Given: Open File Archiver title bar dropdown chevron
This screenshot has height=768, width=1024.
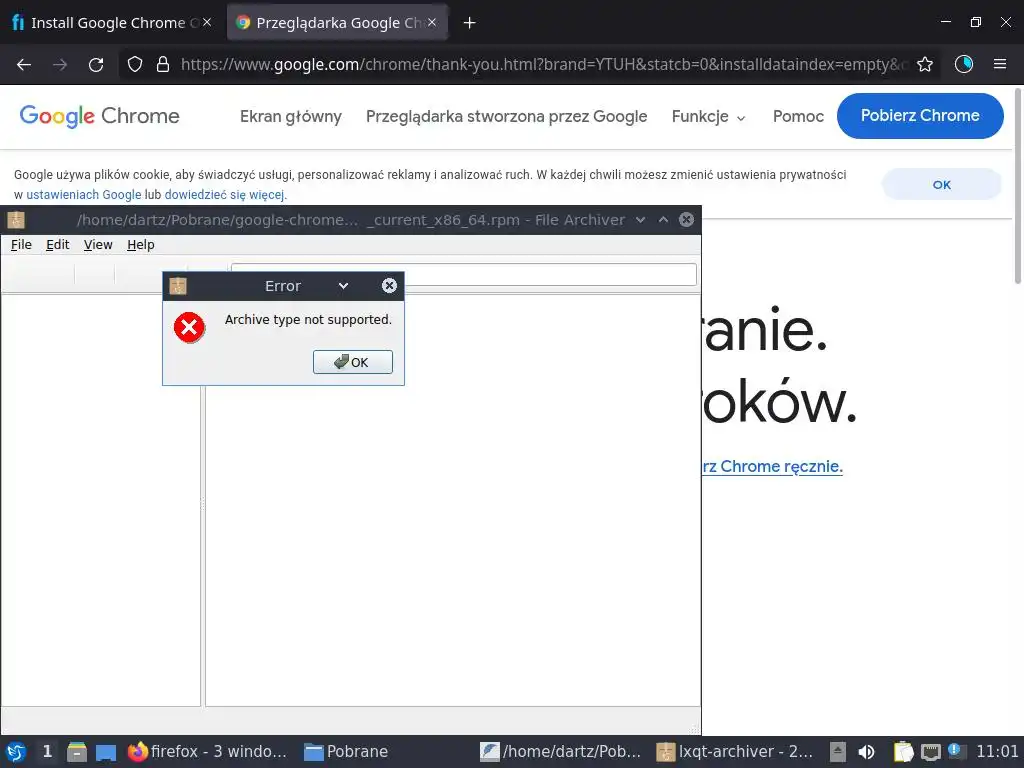Looking at the screenshot, I should [641, 219].
